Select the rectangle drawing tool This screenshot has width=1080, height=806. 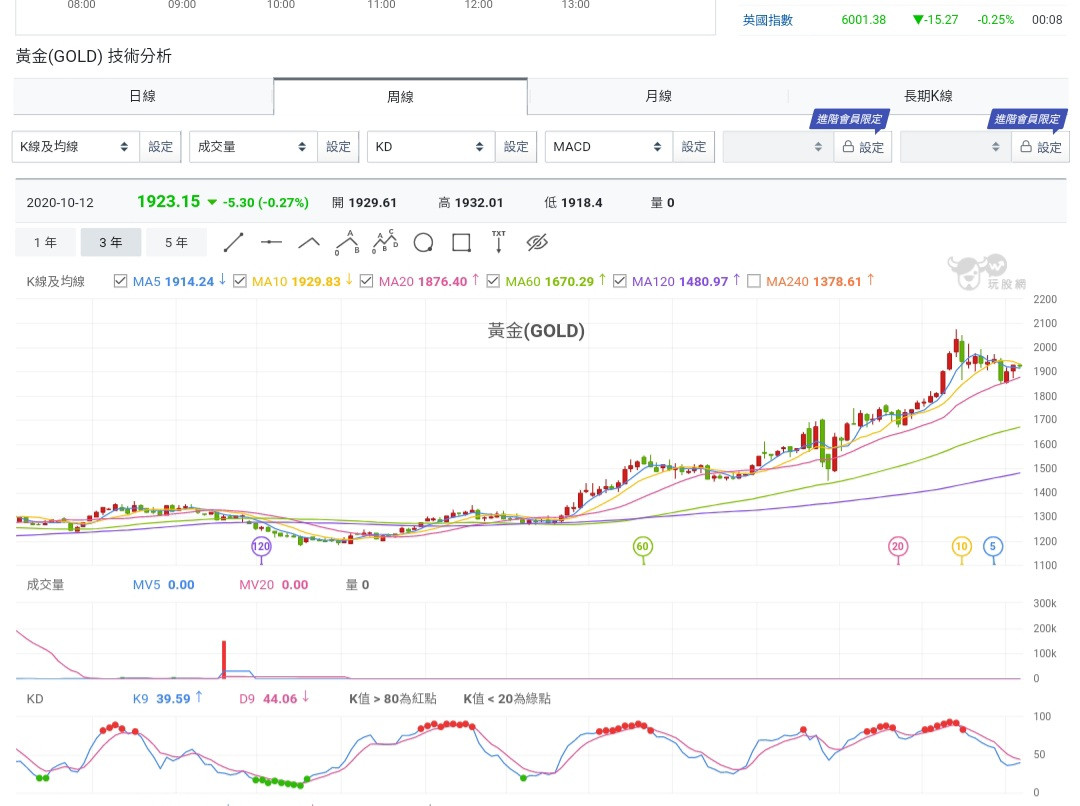(461, 242)
